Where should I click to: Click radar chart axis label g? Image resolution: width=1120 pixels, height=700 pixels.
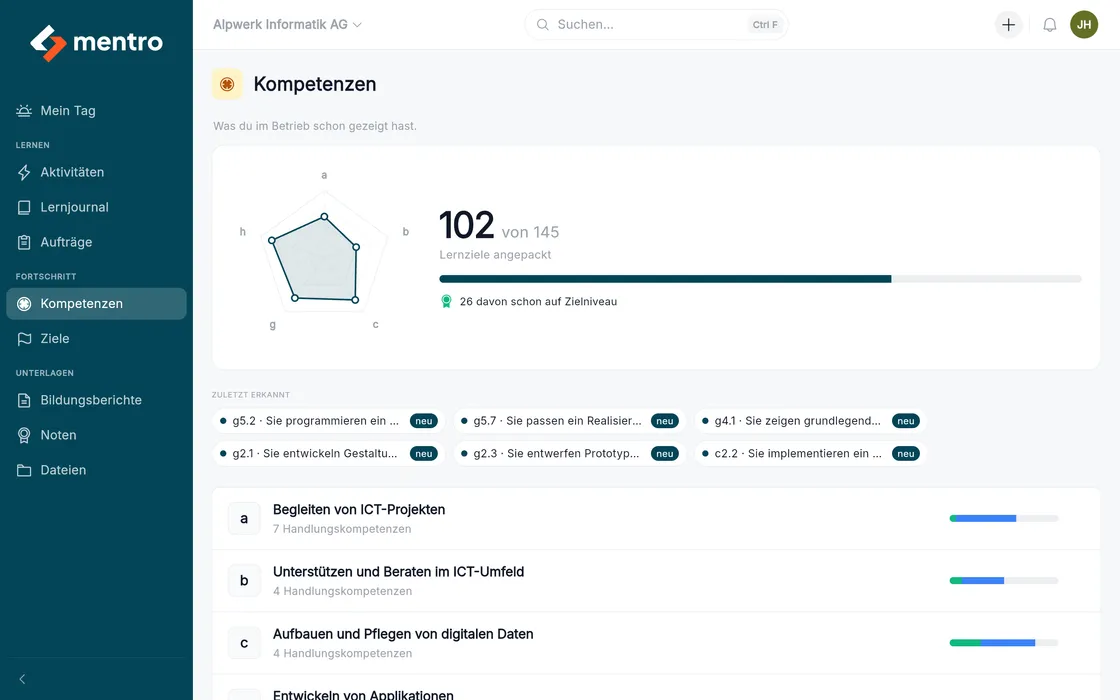[x=272, y=324]
